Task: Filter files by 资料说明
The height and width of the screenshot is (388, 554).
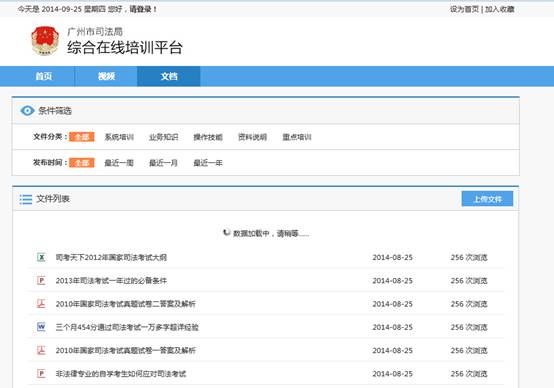Action: (252, 137)
